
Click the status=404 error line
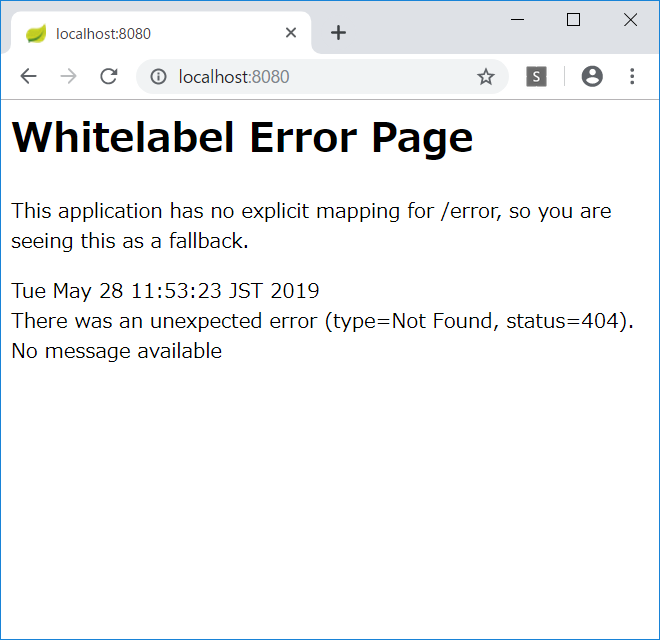pyautogui.click(x=322, y=321)
